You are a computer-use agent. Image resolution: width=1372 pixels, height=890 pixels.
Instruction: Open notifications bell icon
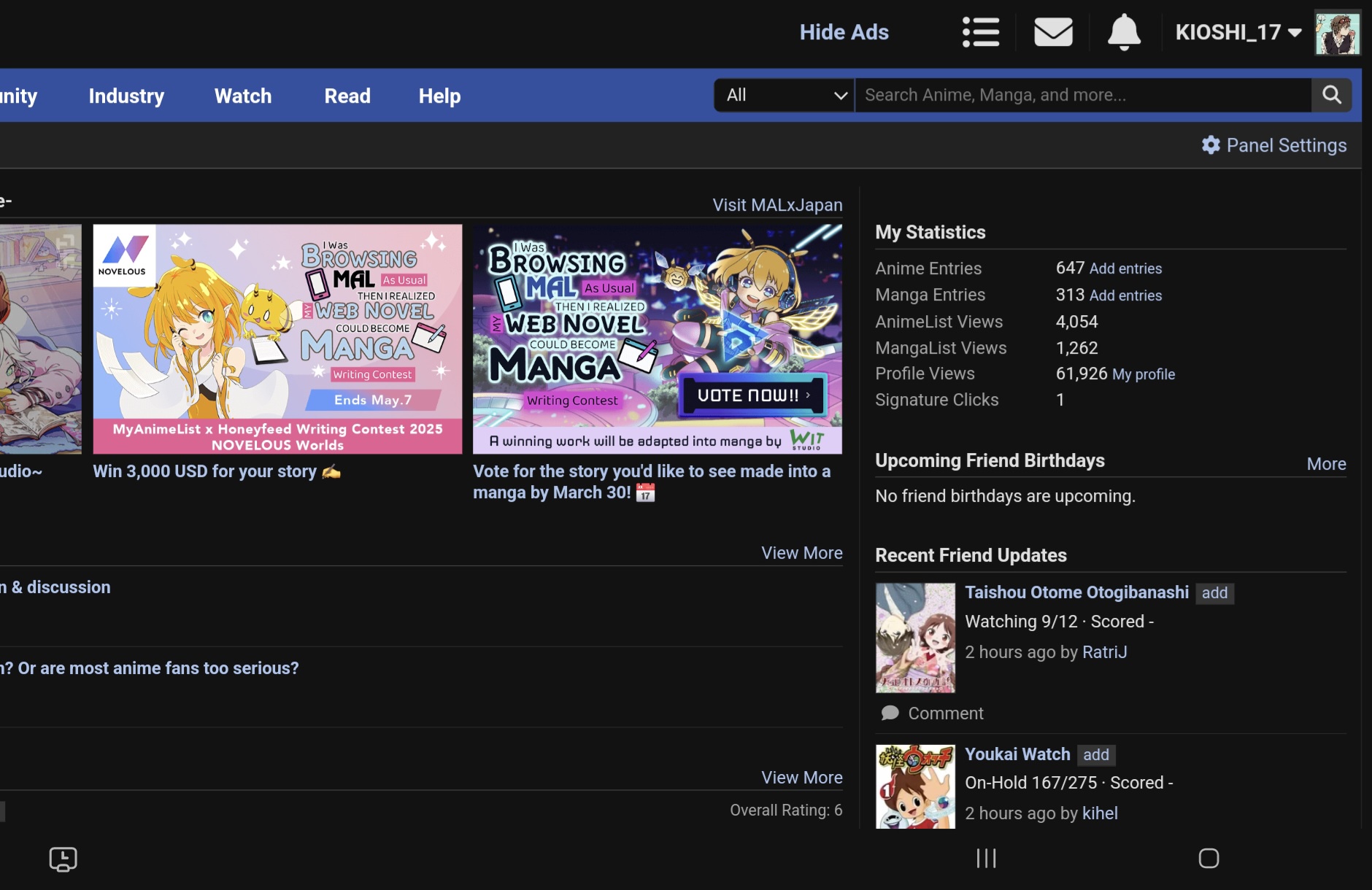(1124, 32)
